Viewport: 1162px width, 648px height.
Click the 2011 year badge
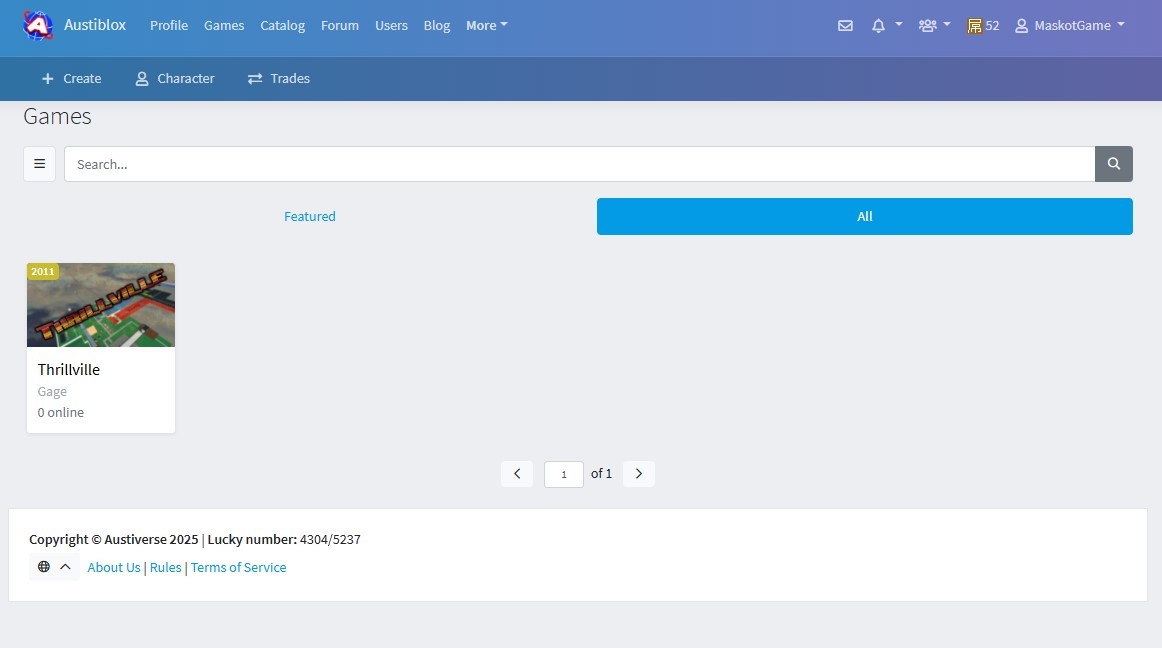[43, 271]
